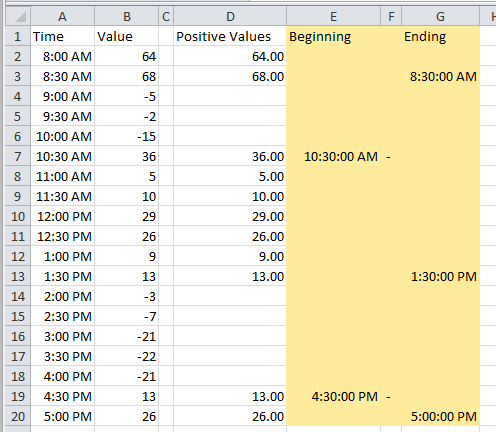The height and width of the screenshot is (432, 496).
Task: Click the 'Ending' header cell
Action: pyautogui.click(x=441, y=36)
